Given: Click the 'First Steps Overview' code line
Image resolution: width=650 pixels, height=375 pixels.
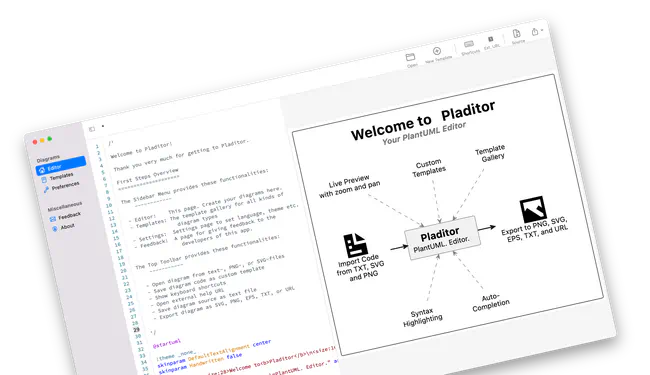Looking at the screenshot, I should 147,176.
